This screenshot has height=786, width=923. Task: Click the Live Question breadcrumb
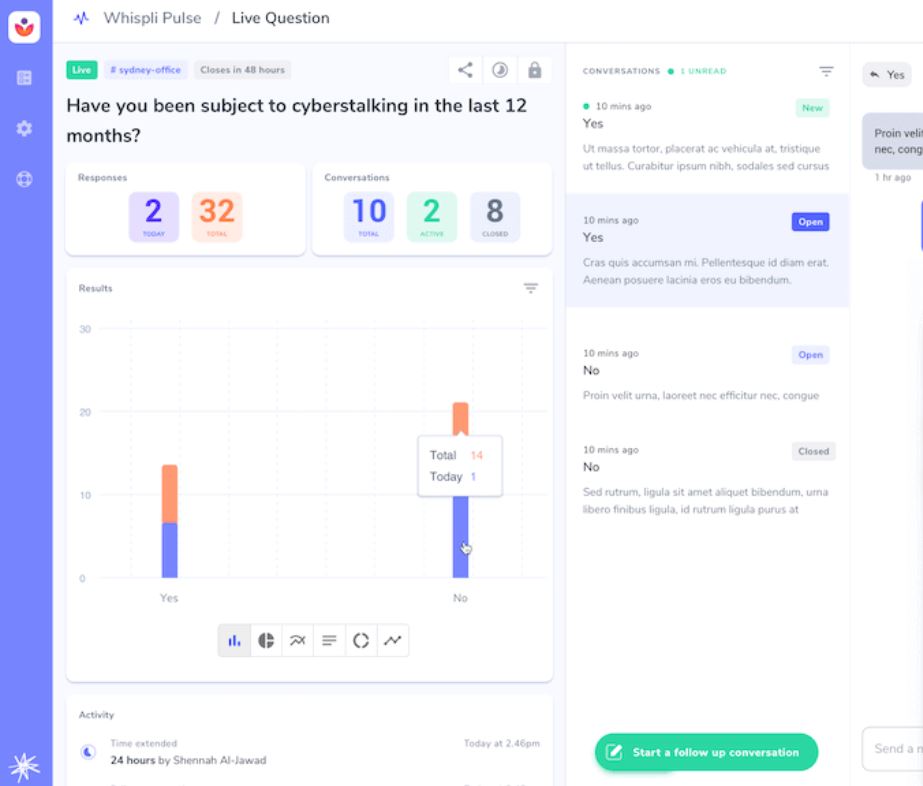280,18
